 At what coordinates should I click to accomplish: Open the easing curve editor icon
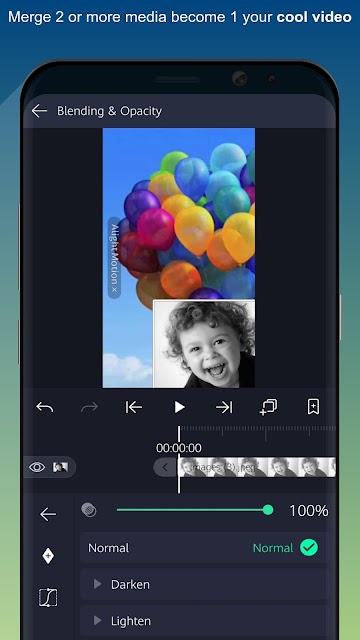click(48, 598)
